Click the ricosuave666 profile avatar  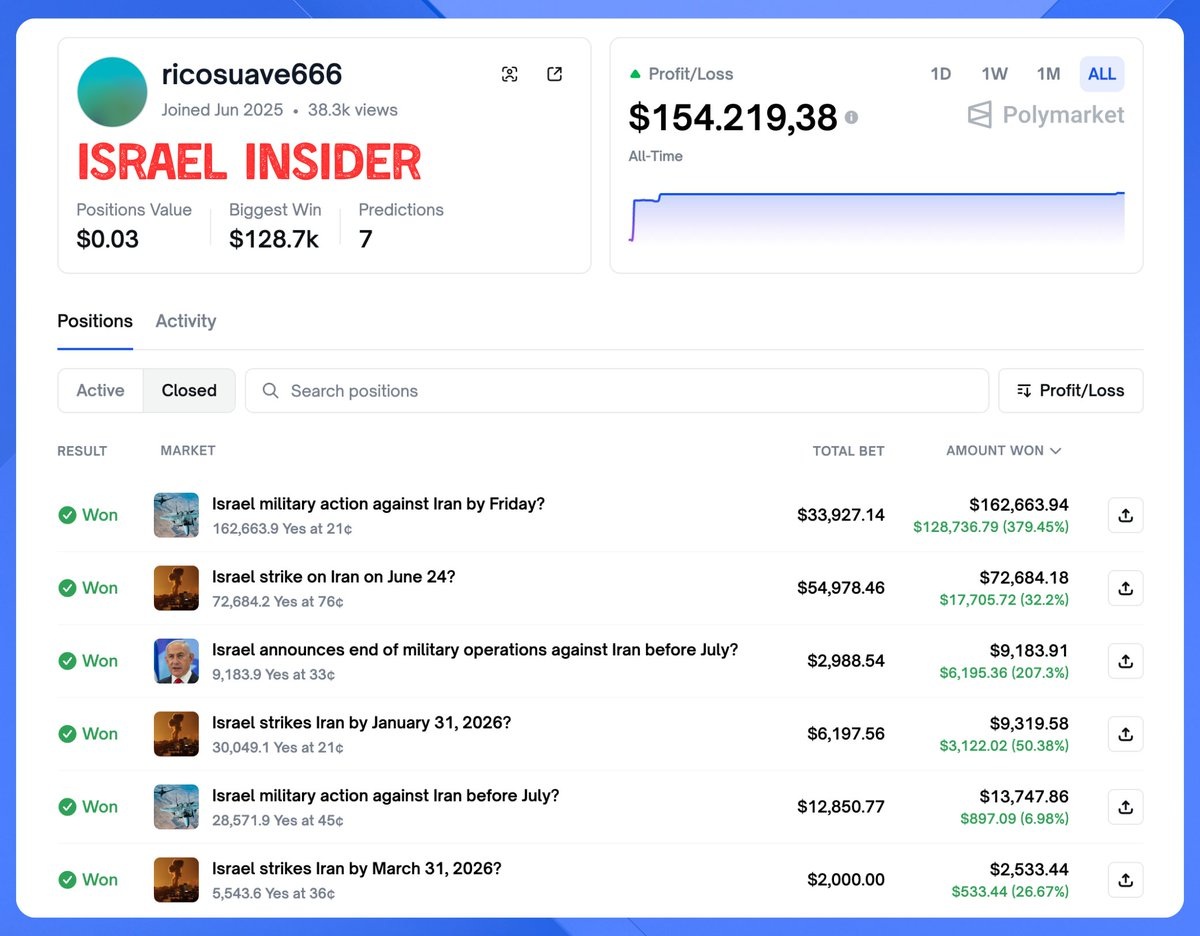tap(112, 92)
